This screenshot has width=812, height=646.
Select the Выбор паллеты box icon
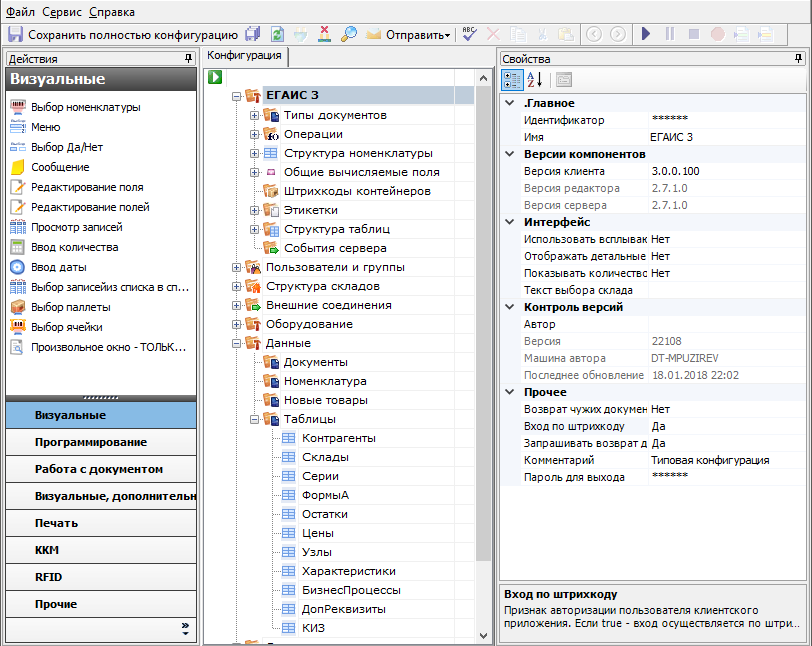[x=18, y=307]
